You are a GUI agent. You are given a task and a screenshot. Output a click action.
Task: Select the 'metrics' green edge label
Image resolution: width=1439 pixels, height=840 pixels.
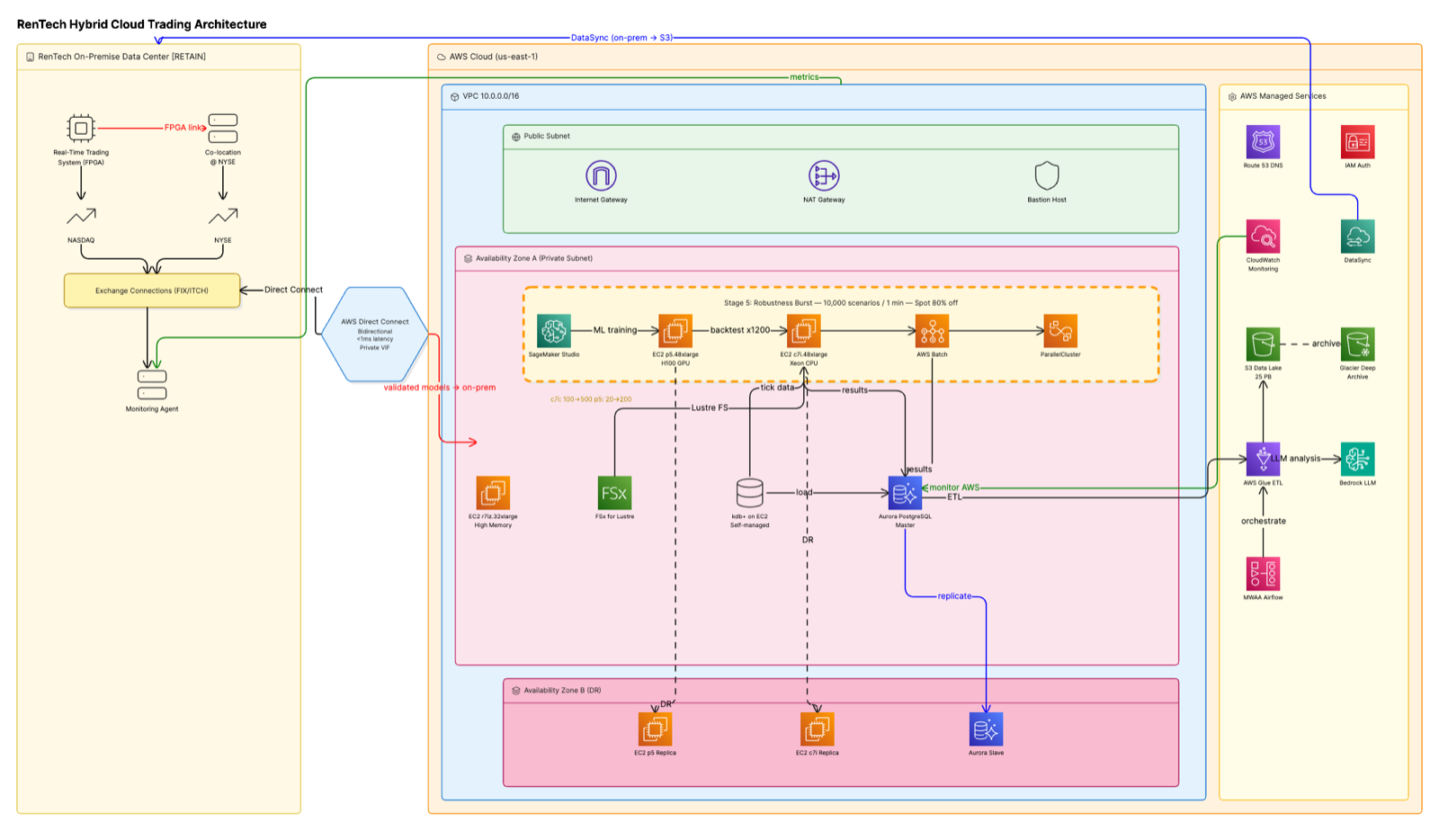tap(804, 77)
